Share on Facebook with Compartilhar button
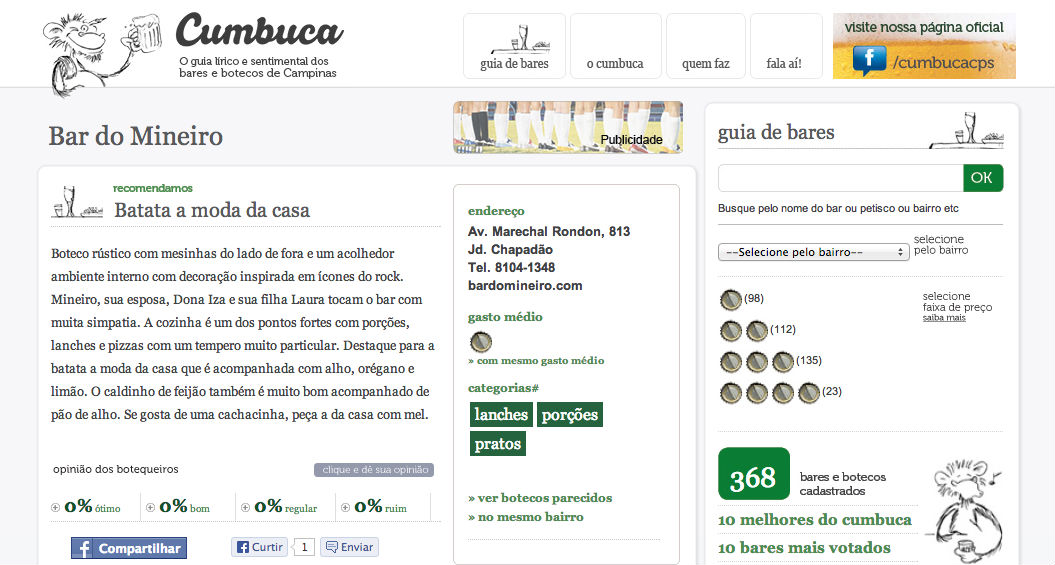Viewport: 1055px width, 565px height. click(x=129, y=548)
